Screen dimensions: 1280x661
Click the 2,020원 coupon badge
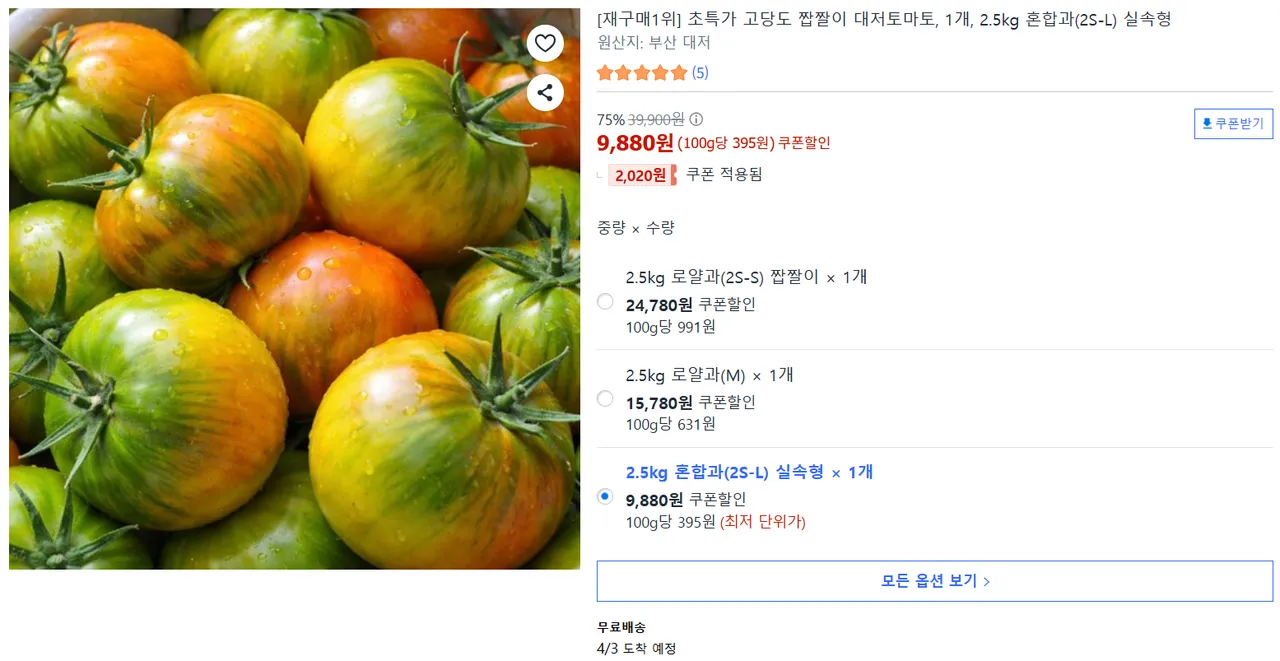641,175
